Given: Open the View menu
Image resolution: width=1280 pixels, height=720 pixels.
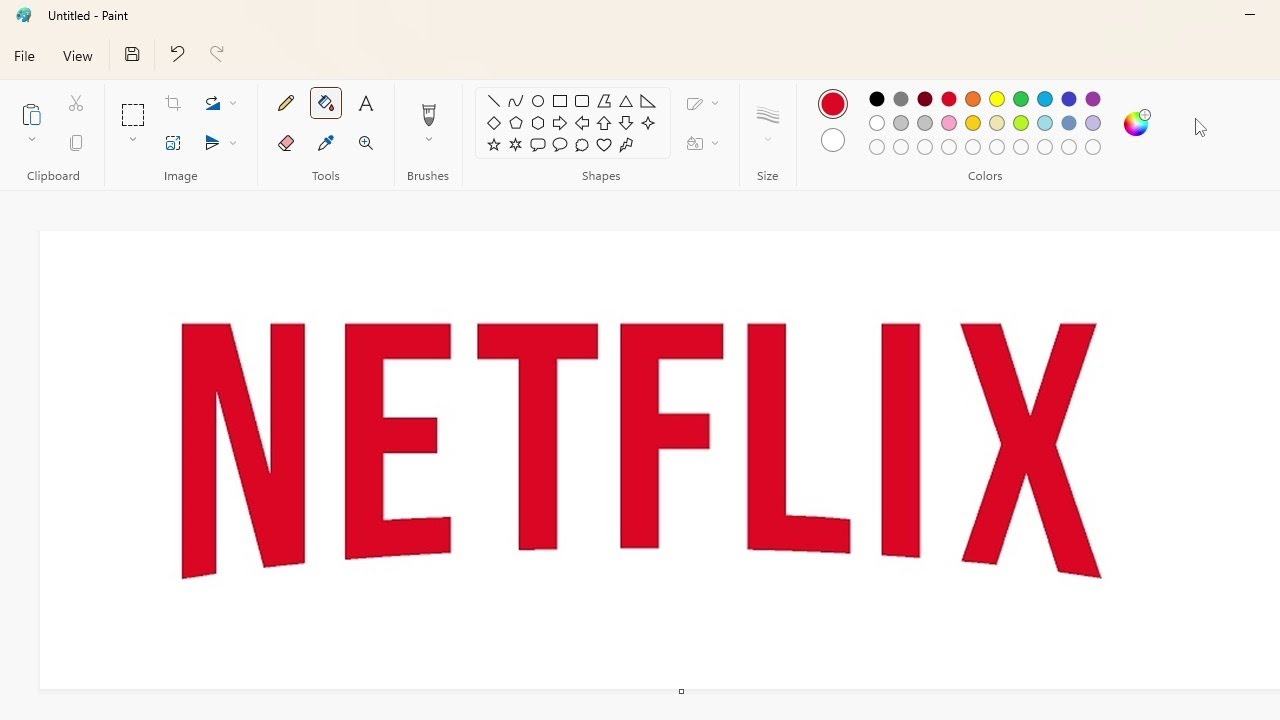Looking at the screenshot, I should point(78,56).
